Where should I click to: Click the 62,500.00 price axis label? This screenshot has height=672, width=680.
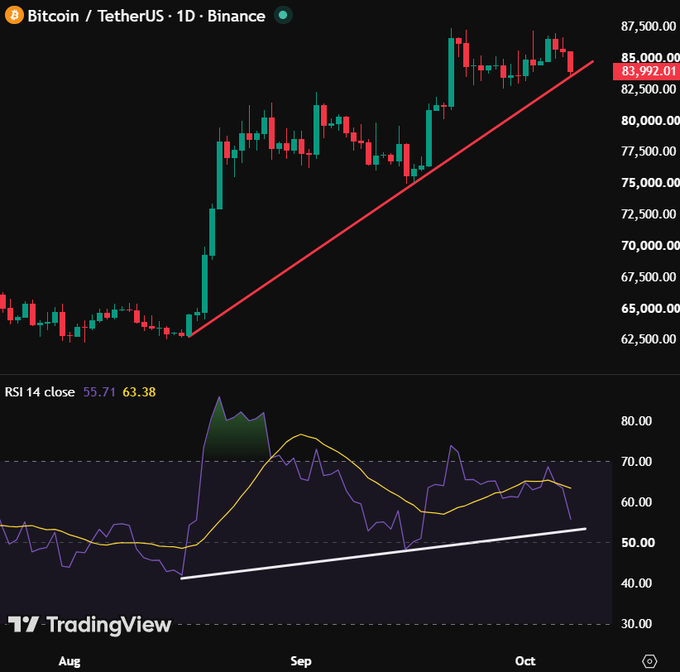click(649, 339)
